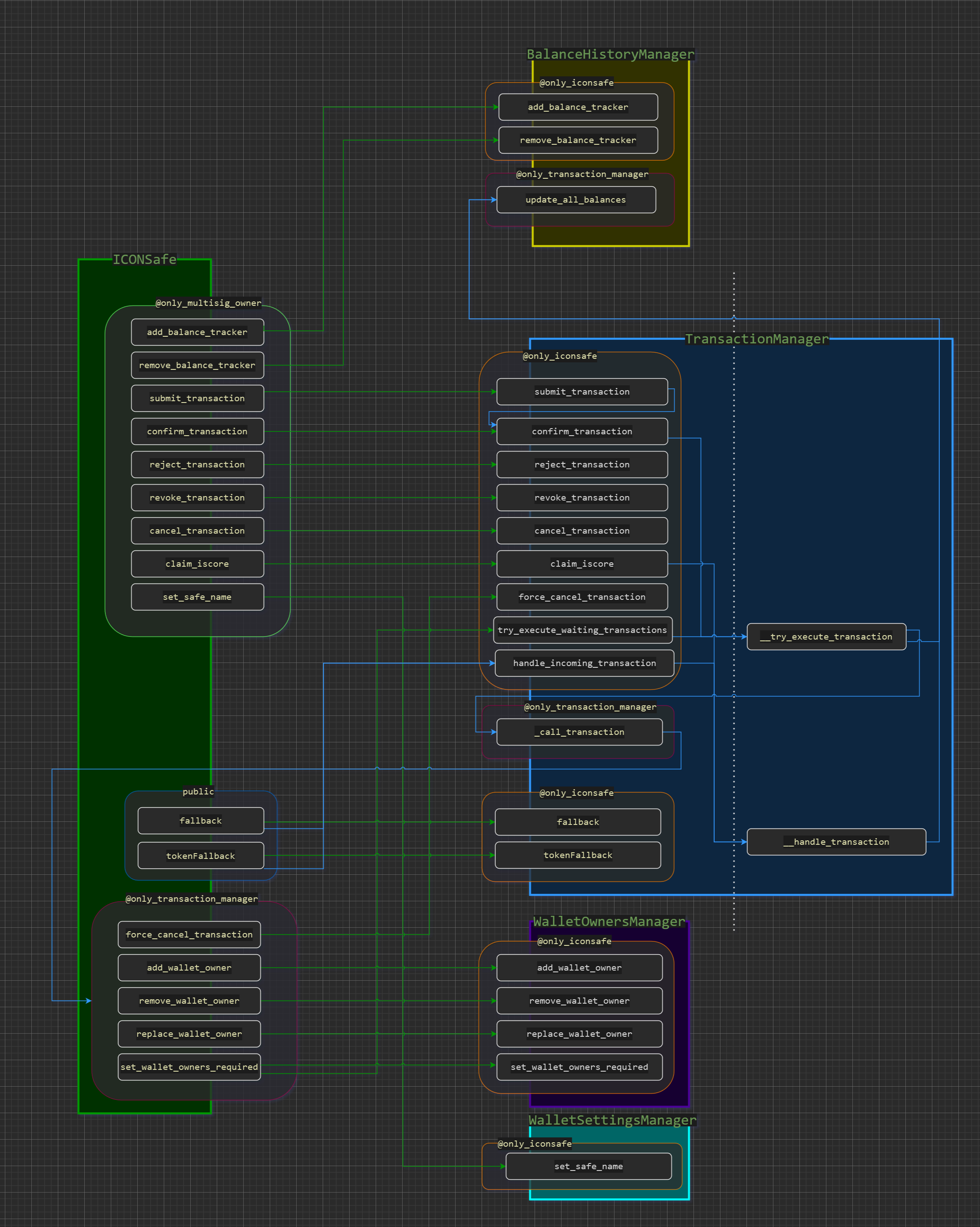
Task: Click the WalletOwnersManager replace_wallet_owner node
Action: click(579, 1034)
